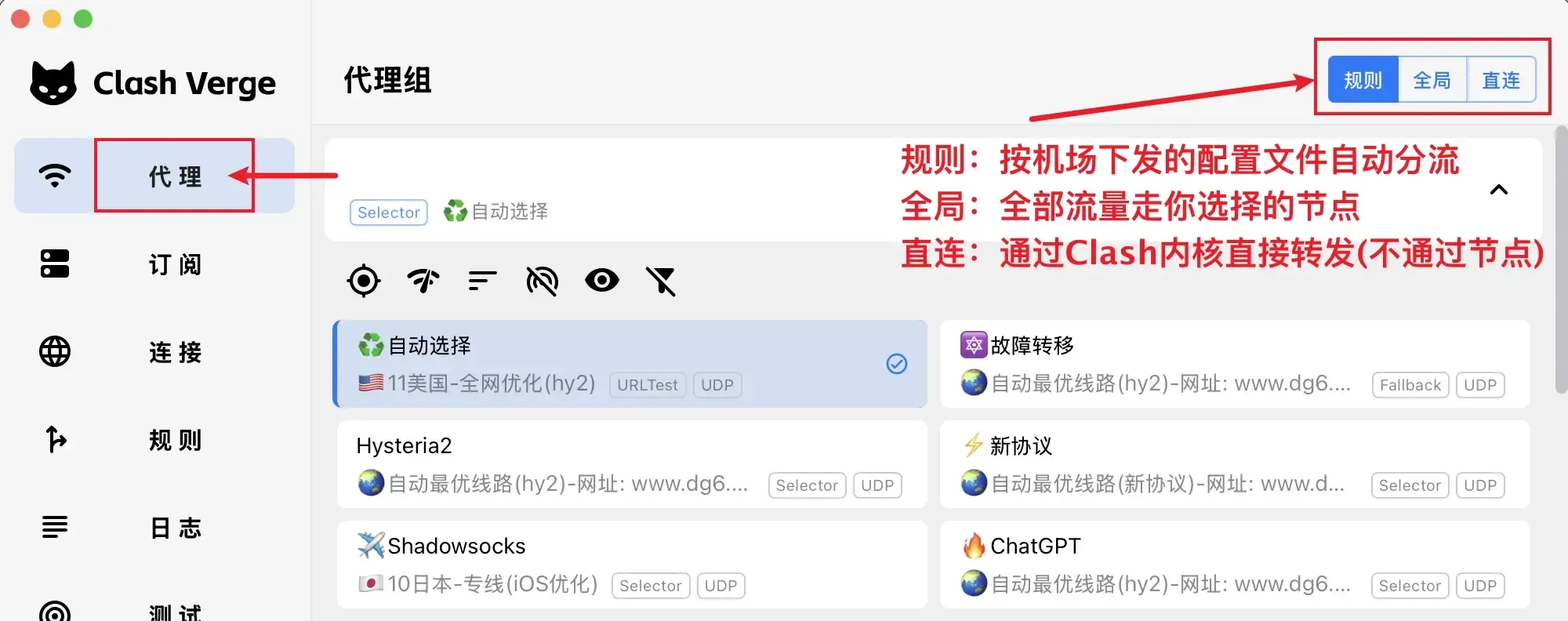This screenshot has width=1568, height=621.
Task: Switch to 全局 global mode
Action: coord(1432,80)
